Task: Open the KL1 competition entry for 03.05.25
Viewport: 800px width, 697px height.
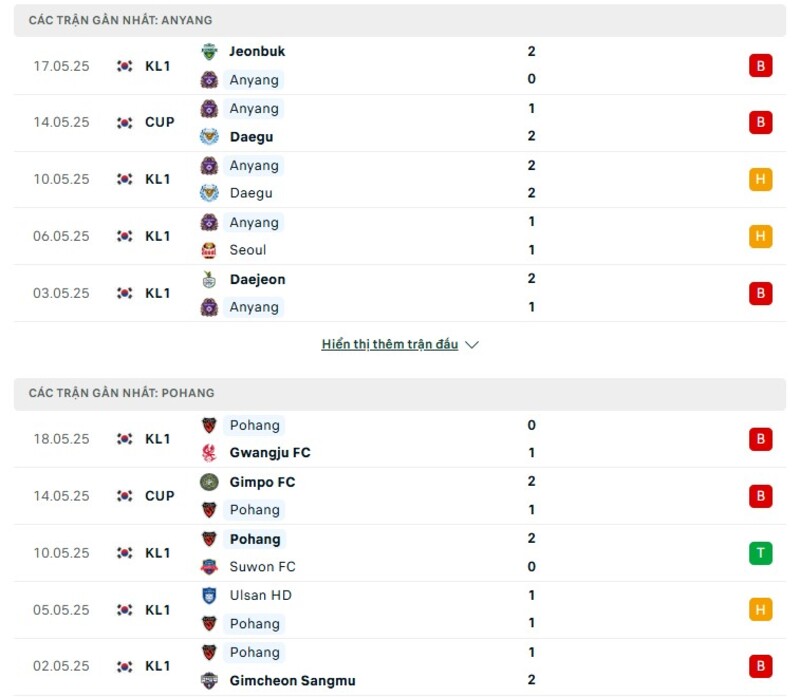Action: point(159,293)
